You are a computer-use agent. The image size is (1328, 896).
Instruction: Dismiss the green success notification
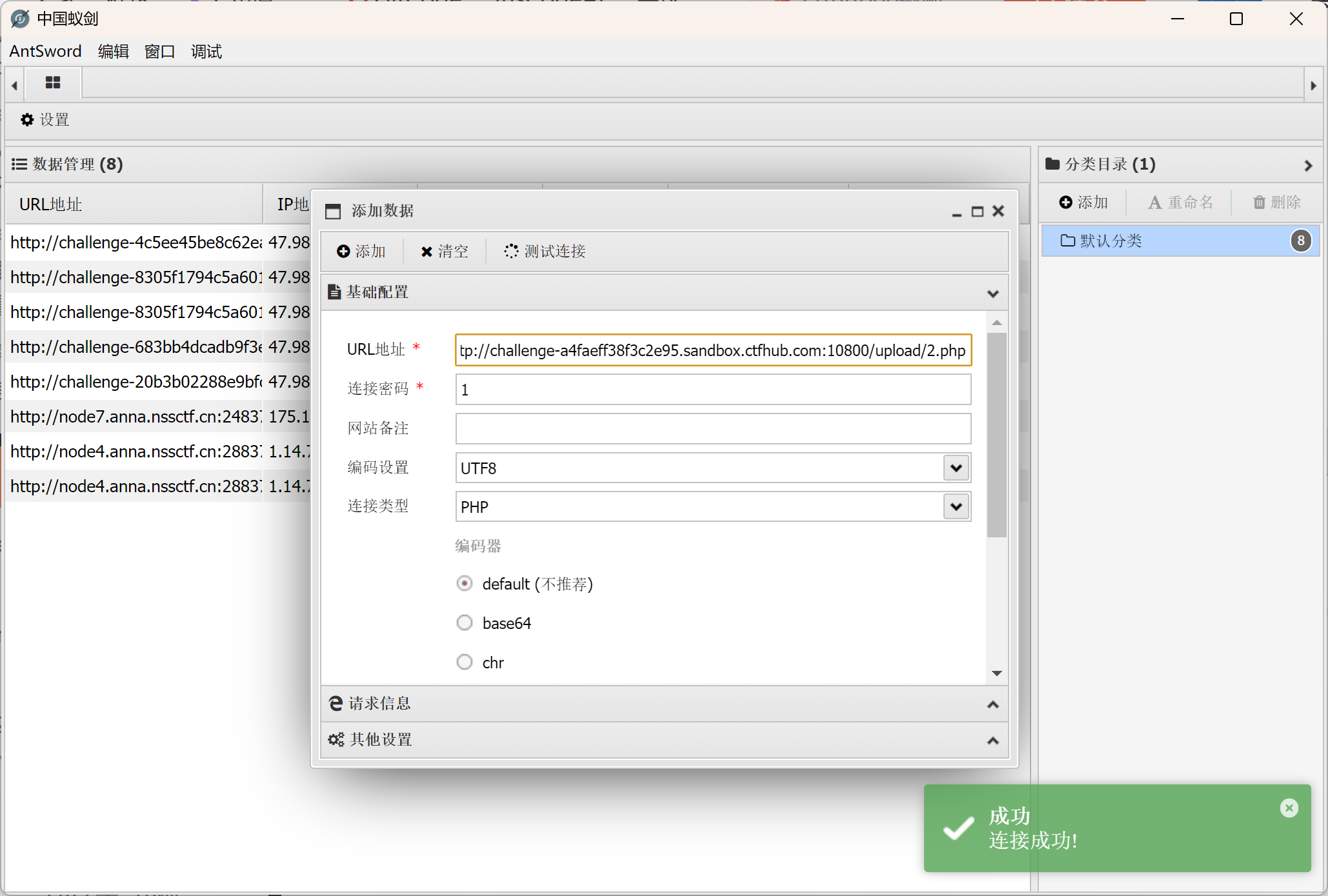pyautogui.click(x=1289, y=808)
